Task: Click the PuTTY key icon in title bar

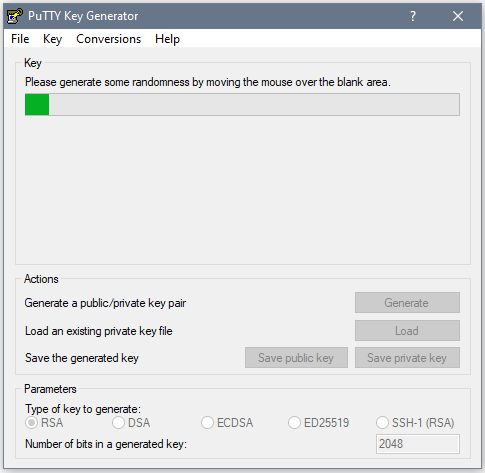Action: coord(15,16)
